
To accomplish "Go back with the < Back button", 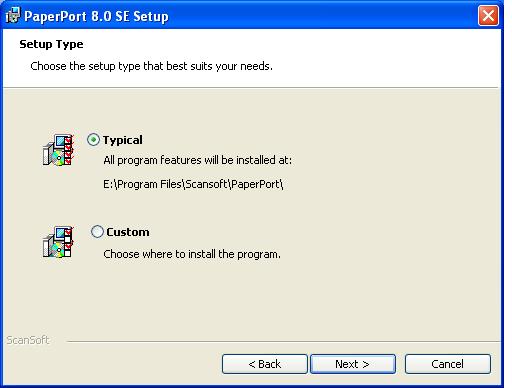I will pos(265,364).
